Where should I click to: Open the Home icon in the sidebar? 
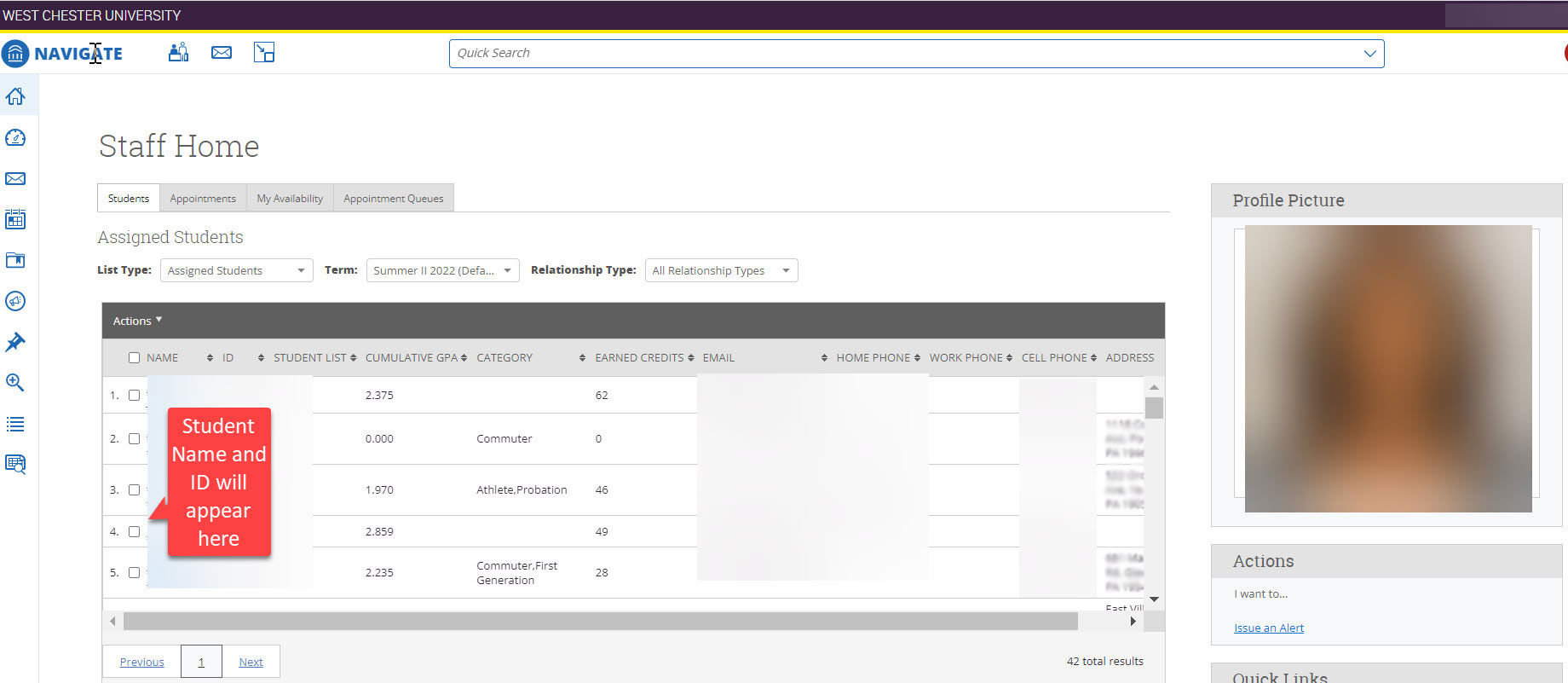(x=15, y=96)
